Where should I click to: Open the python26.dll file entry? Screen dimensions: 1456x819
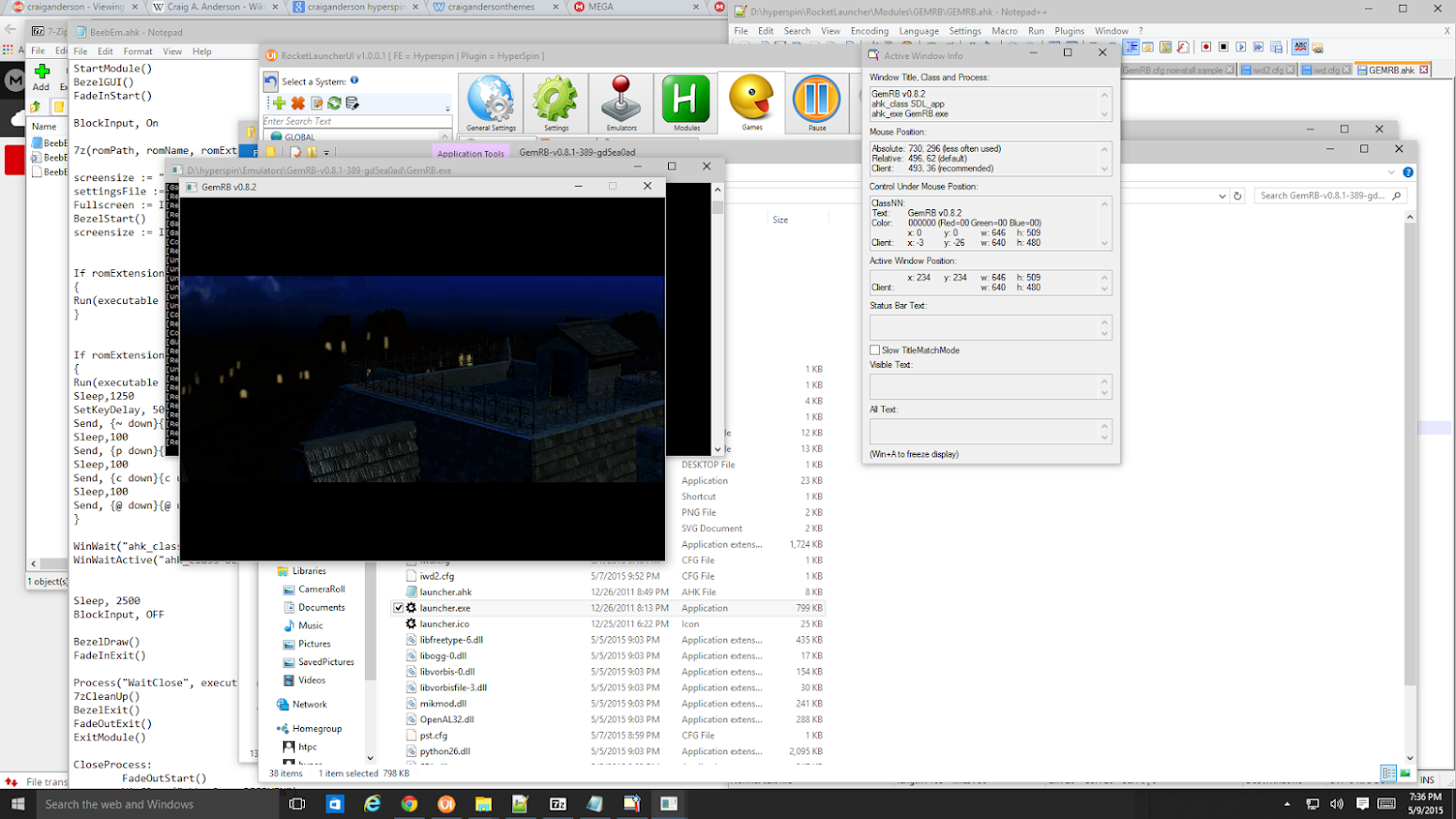[x=445, y=751]
